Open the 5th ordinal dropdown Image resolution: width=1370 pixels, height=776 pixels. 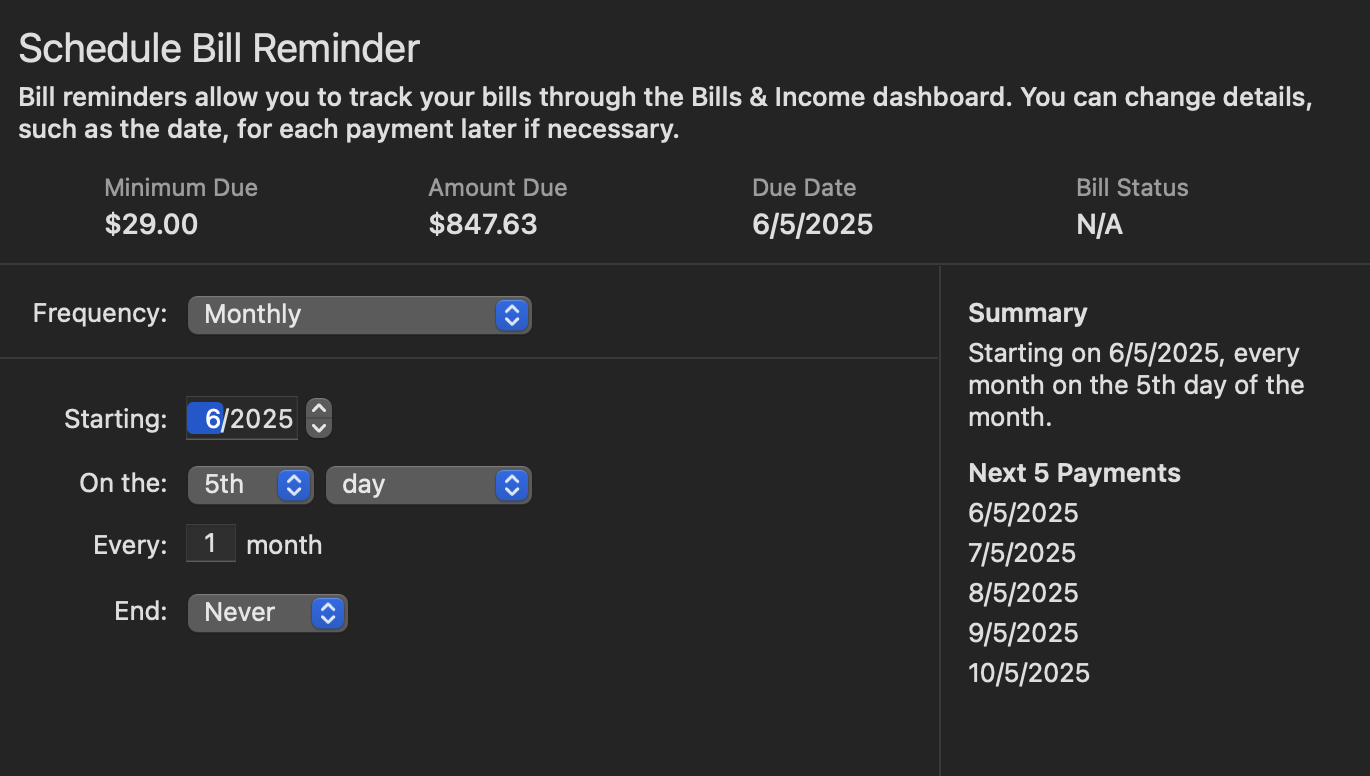pyautogui.click(x=250, y=485)
